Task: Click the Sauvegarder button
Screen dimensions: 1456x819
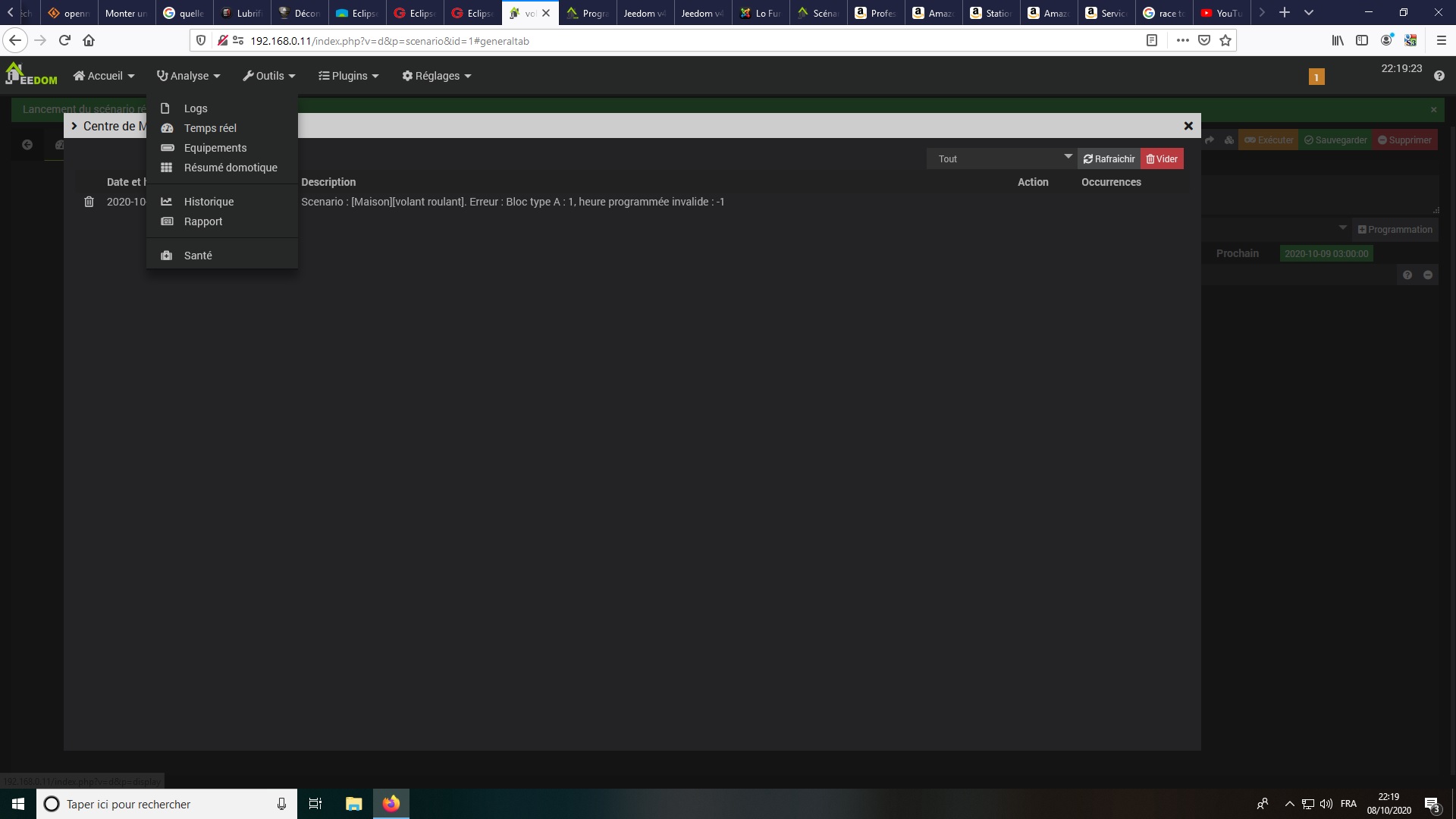Action: coord(1335,140)
